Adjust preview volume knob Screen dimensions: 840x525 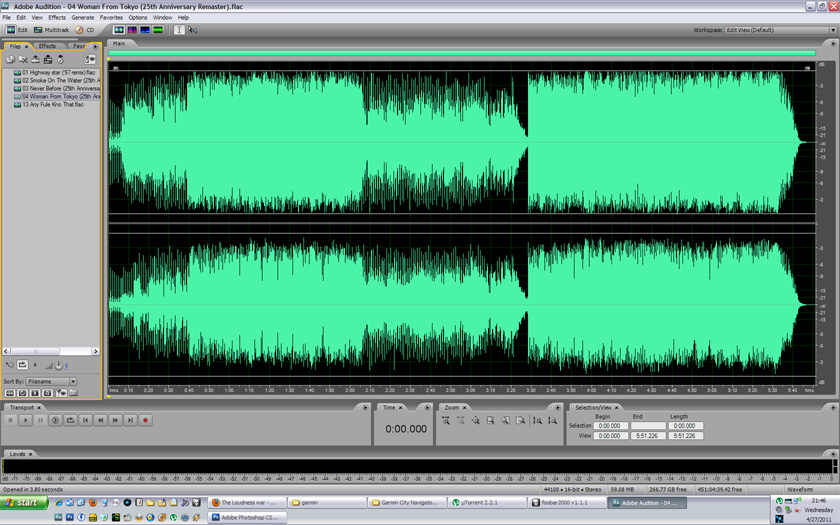coord(58,365)
